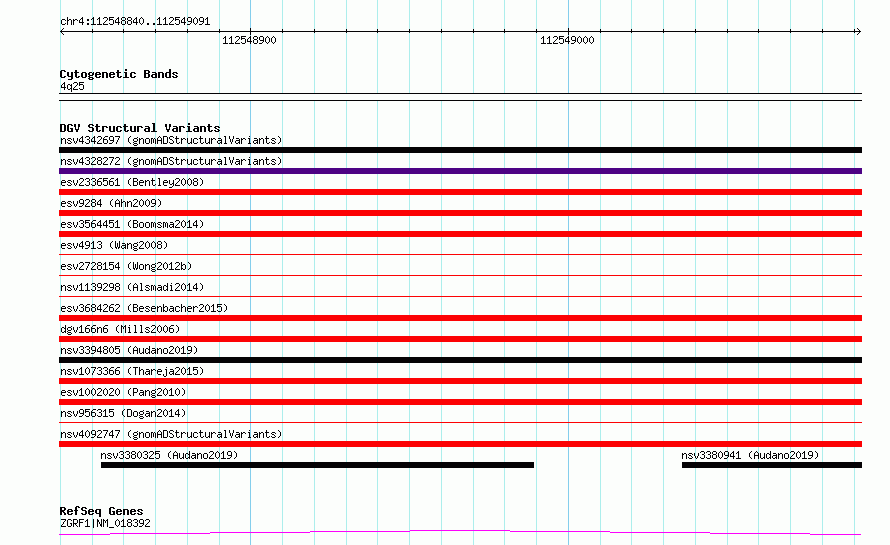Click the 112548900 ruler position label
The height and width of the screenshot is (545, 890).
(x=249, y=40)
